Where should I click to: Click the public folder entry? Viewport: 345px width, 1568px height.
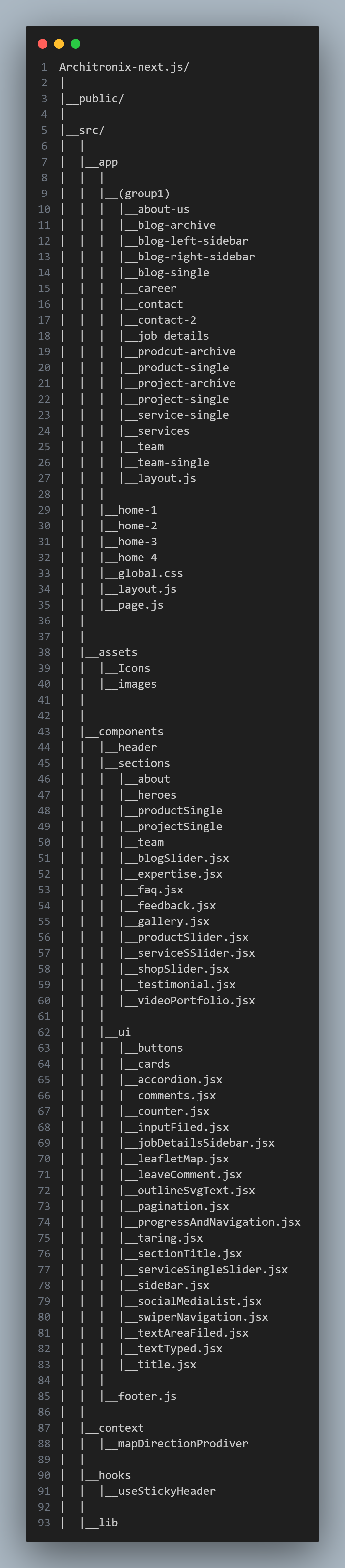point(101,99)
